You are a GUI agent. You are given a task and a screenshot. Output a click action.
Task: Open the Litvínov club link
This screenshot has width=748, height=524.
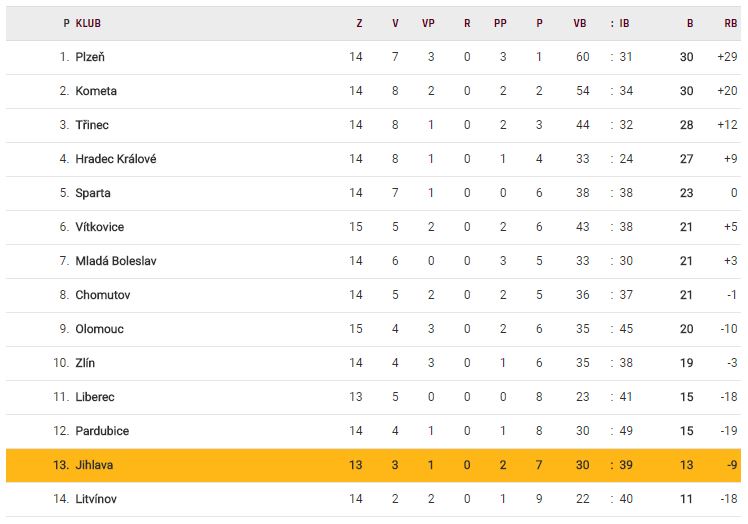(98, 499)
